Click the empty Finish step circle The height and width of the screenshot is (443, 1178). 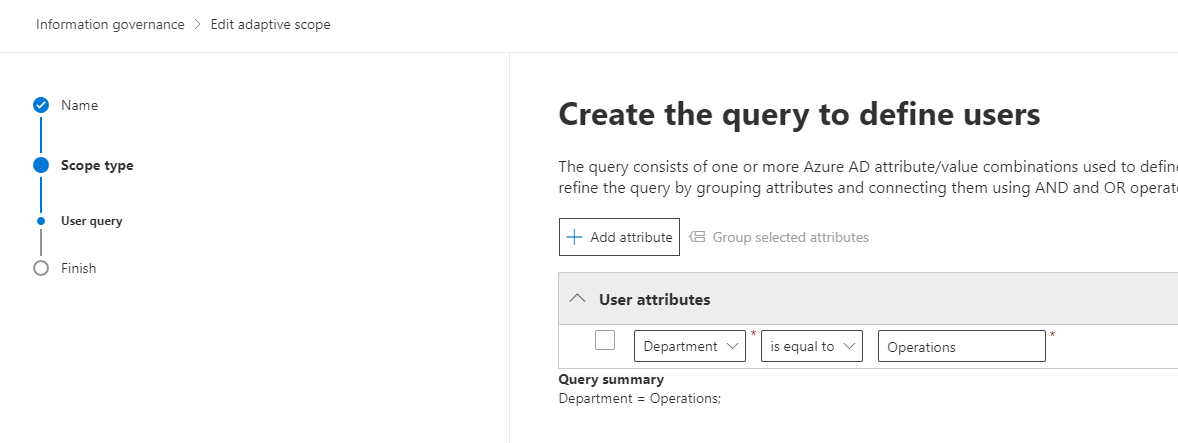41,268
